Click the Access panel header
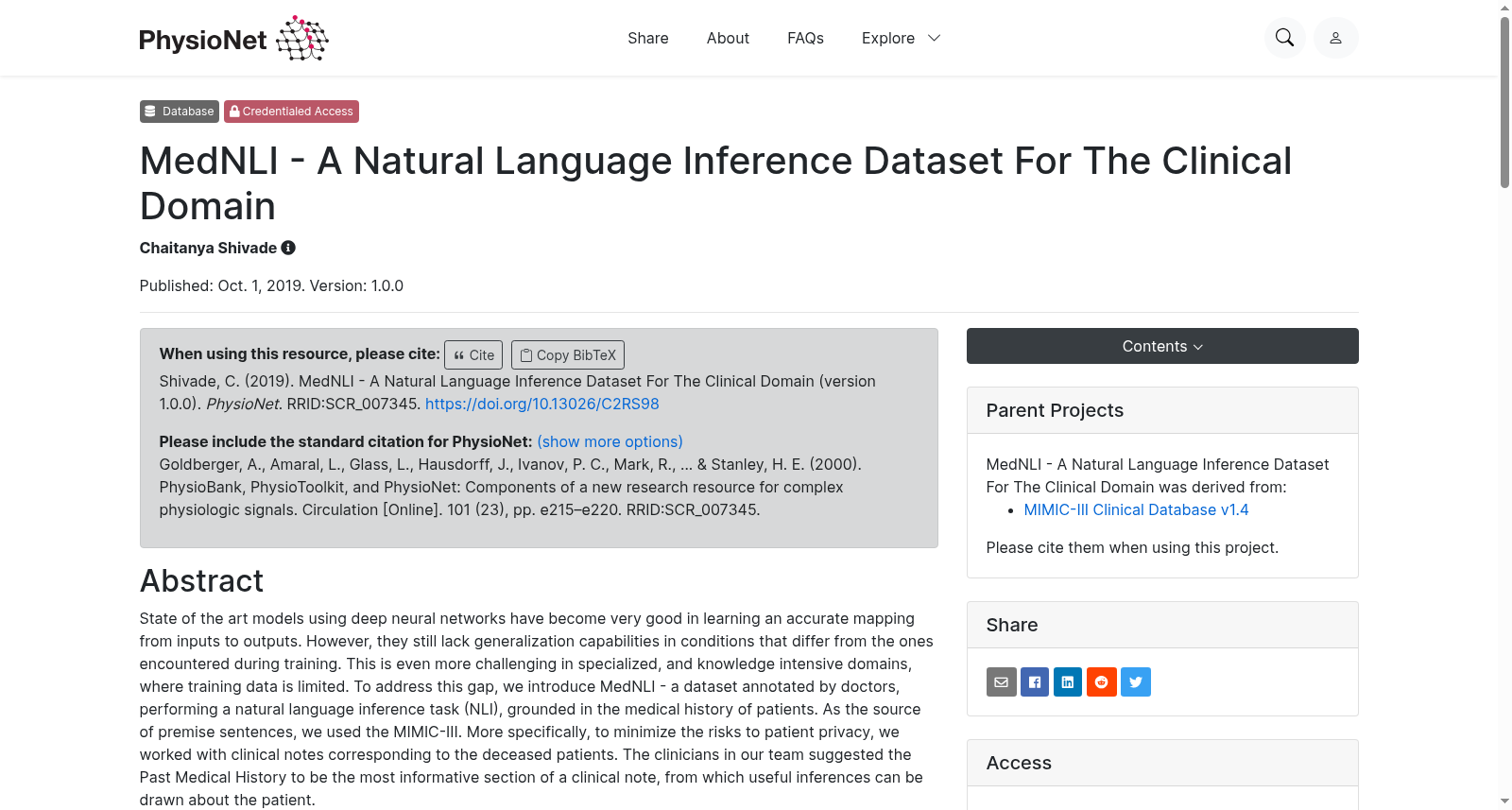Screen dimensions: 1512x810 (1162, 763)
